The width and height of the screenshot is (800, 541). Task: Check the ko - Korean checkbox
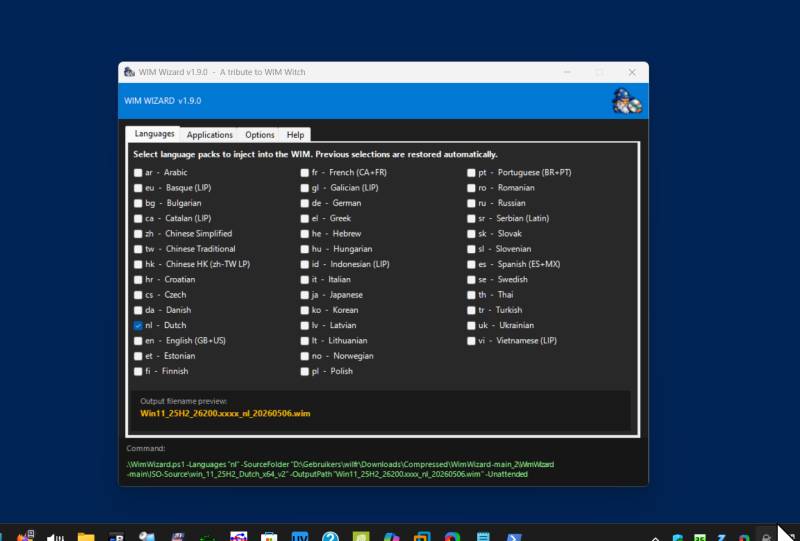[305, 310]
